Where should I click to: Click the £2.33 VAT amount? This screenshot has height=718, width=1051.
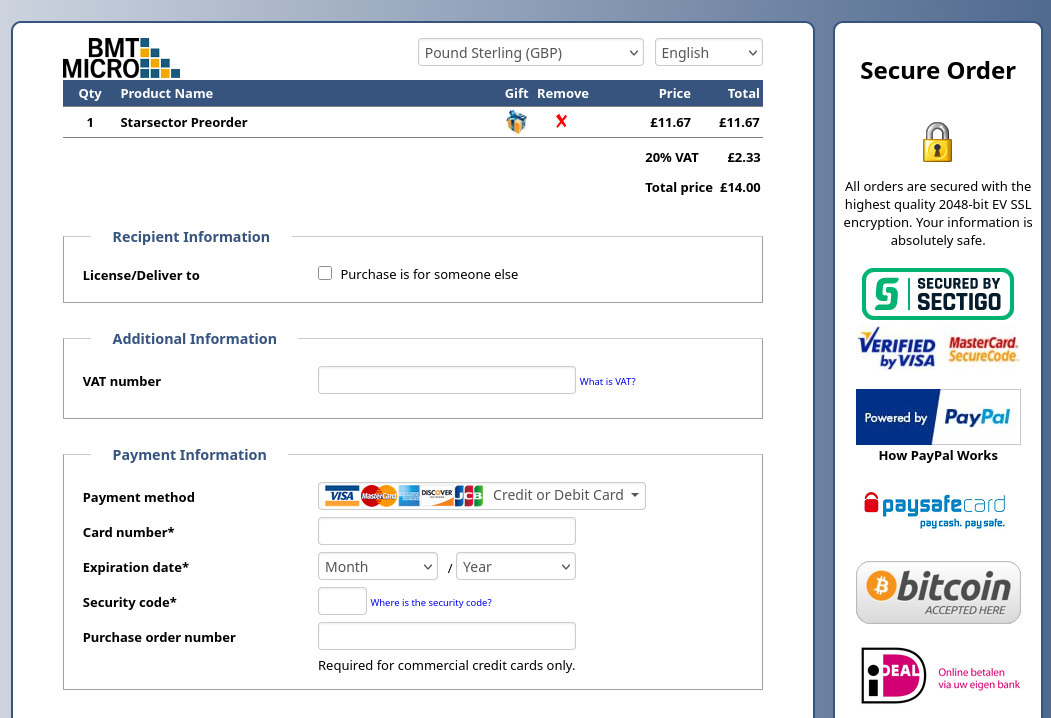[x=744, y=158]
